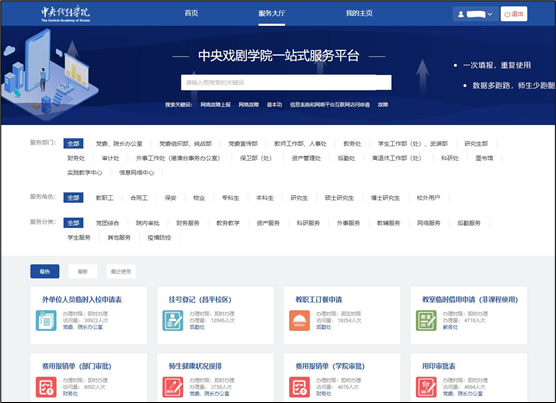
Task: Click the 信息系统和网络平台互联网访问申请 keyword
Action: tap(330, 105)
